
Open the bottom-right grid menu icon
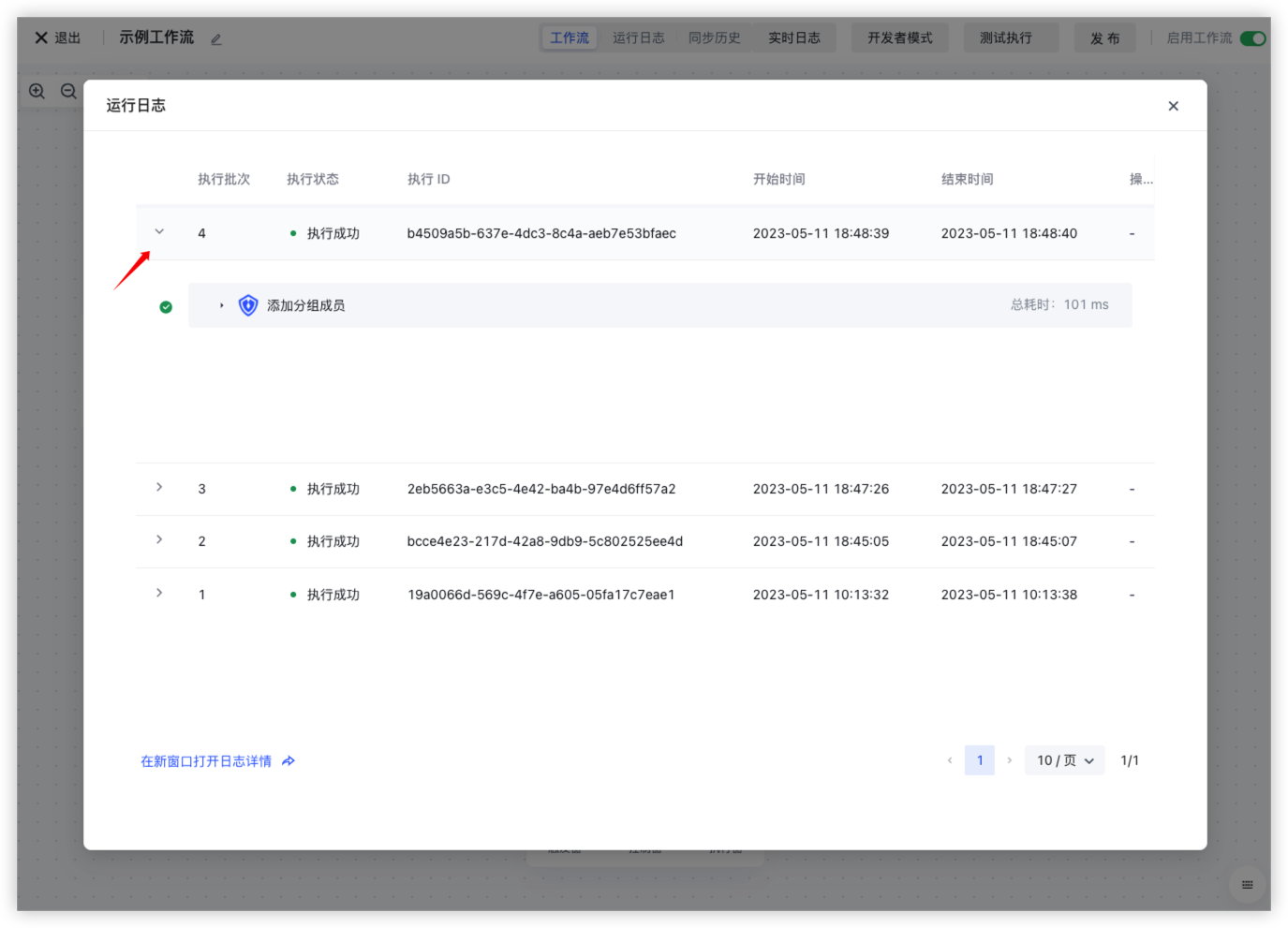[x=1247, y=885]
